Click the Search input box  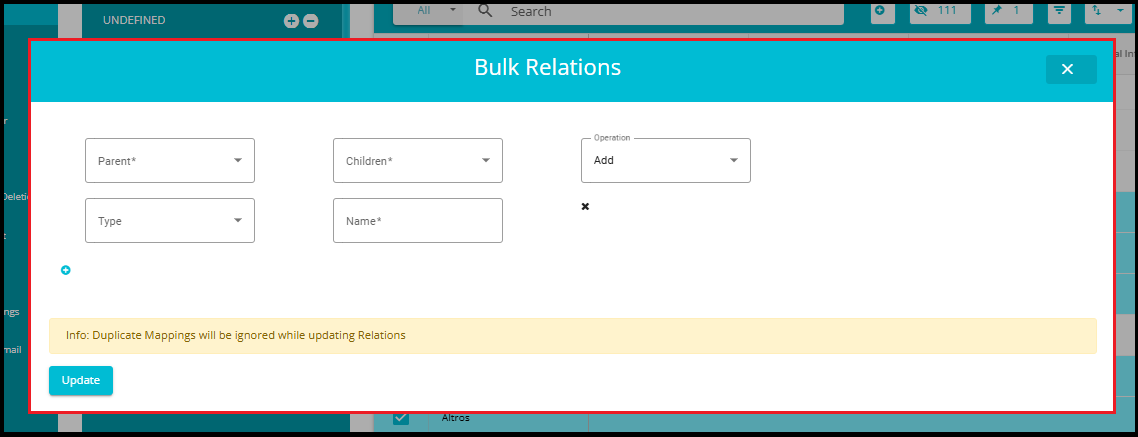[x=653, y=12]
